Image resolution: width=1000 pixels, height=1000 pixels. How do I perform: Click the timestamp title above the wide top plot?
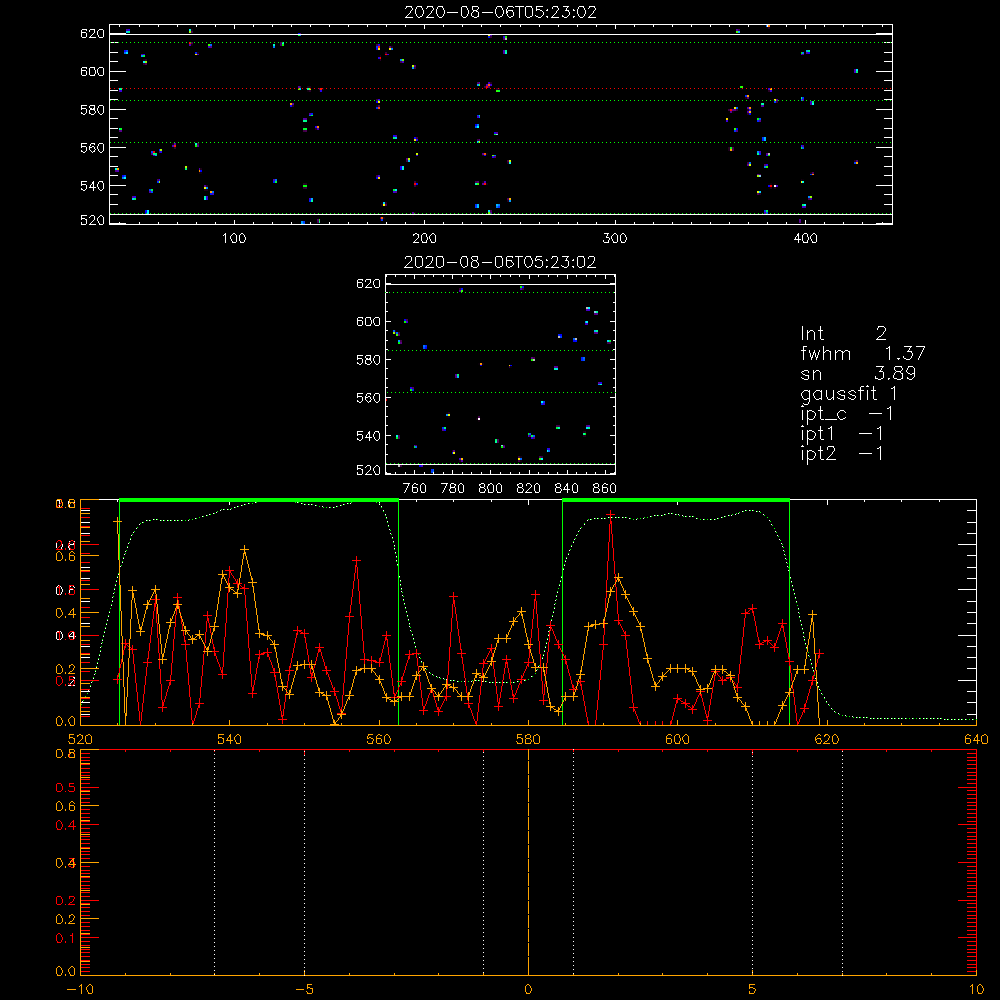point(501,12)
